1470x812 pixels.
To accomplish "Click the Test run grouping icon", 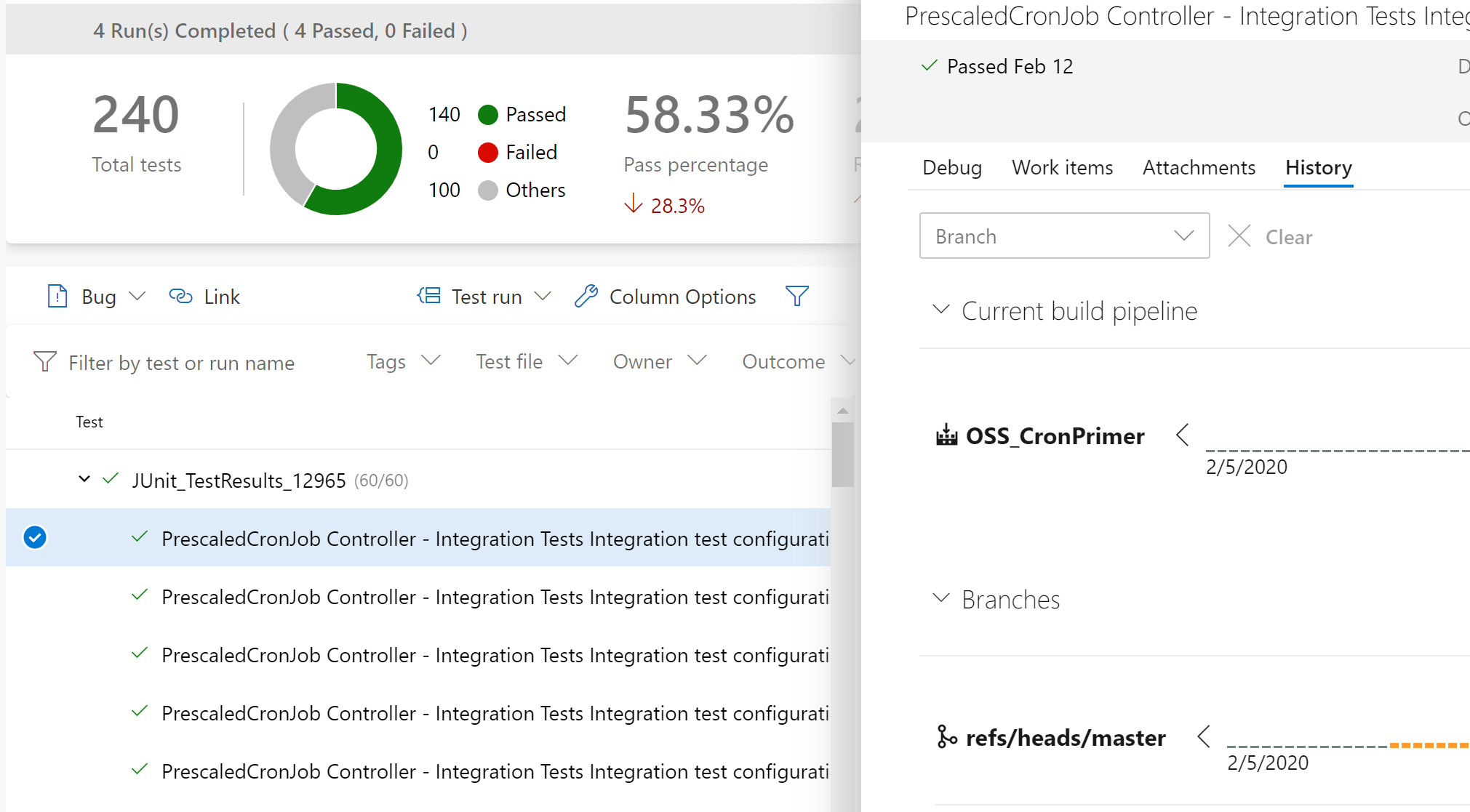I will tap(429, 296).
